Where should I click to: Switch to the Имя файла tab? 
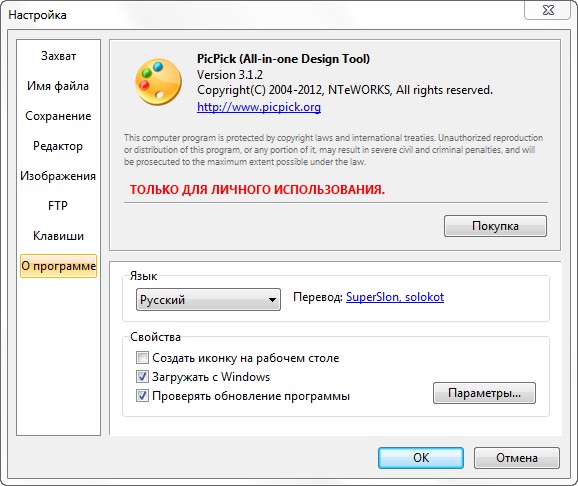point(58,86)
